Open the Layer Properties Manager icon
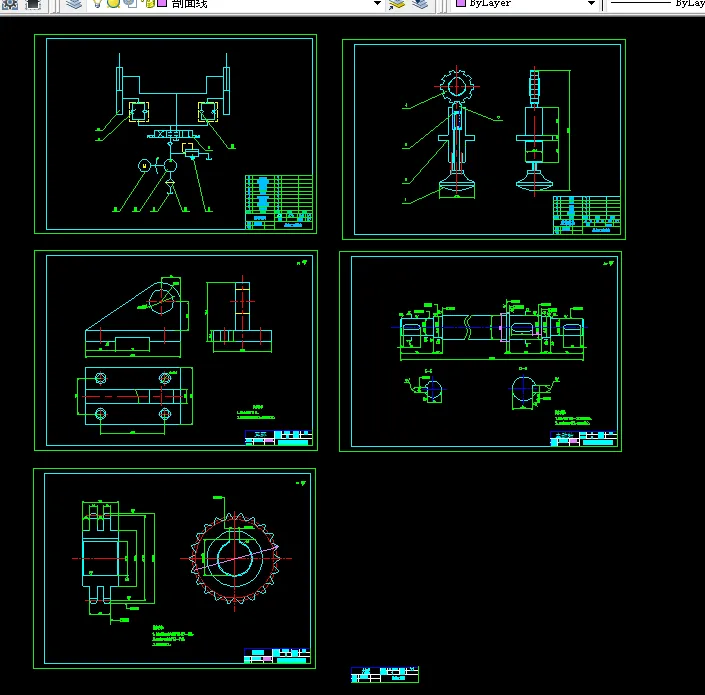The width and height of the screenshot is (705, 695). point(74,4)
